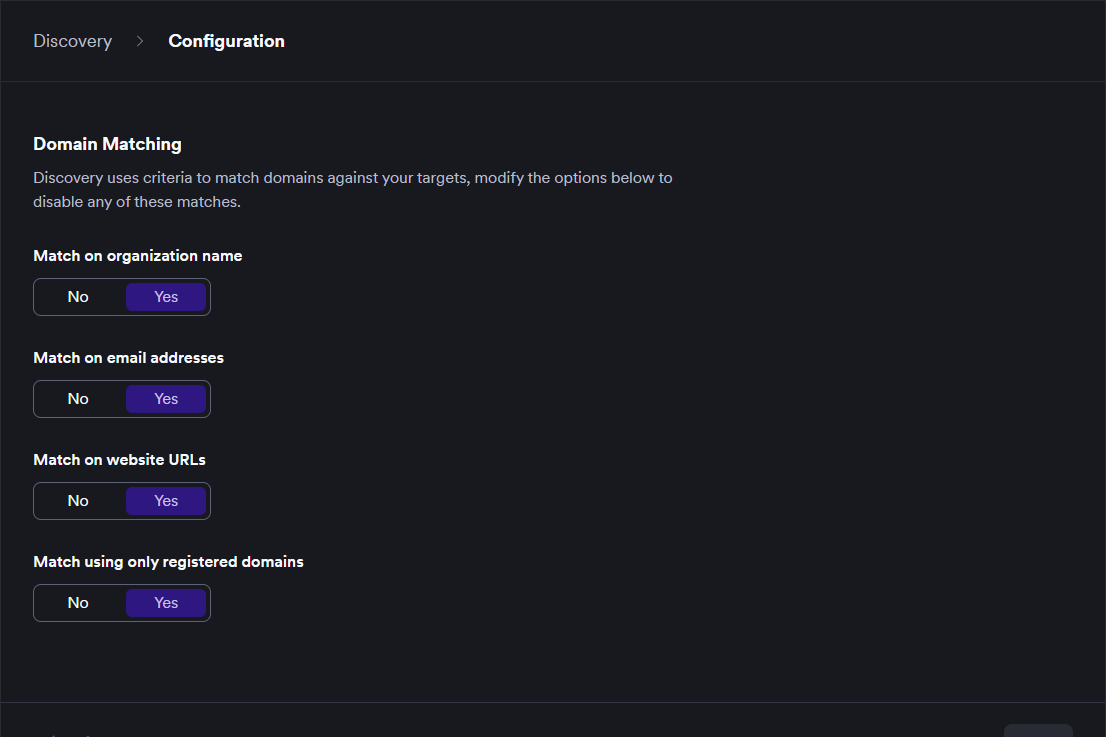Click the 'disable any of these matches' text
The width and height of the screenshot is (1106, 737).
coord(137,201)
